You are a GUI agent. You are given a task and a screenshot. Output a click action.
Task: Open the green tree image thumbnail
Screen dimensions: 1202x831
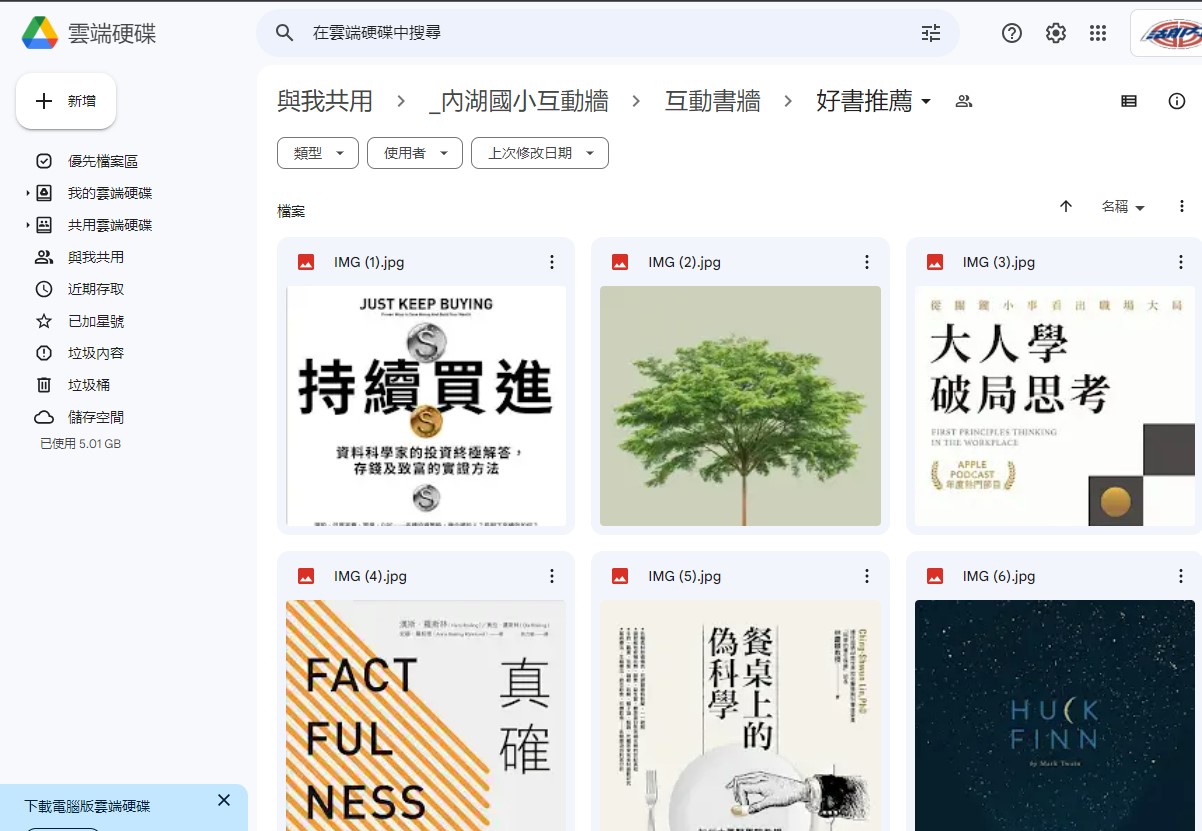(740, 406)
